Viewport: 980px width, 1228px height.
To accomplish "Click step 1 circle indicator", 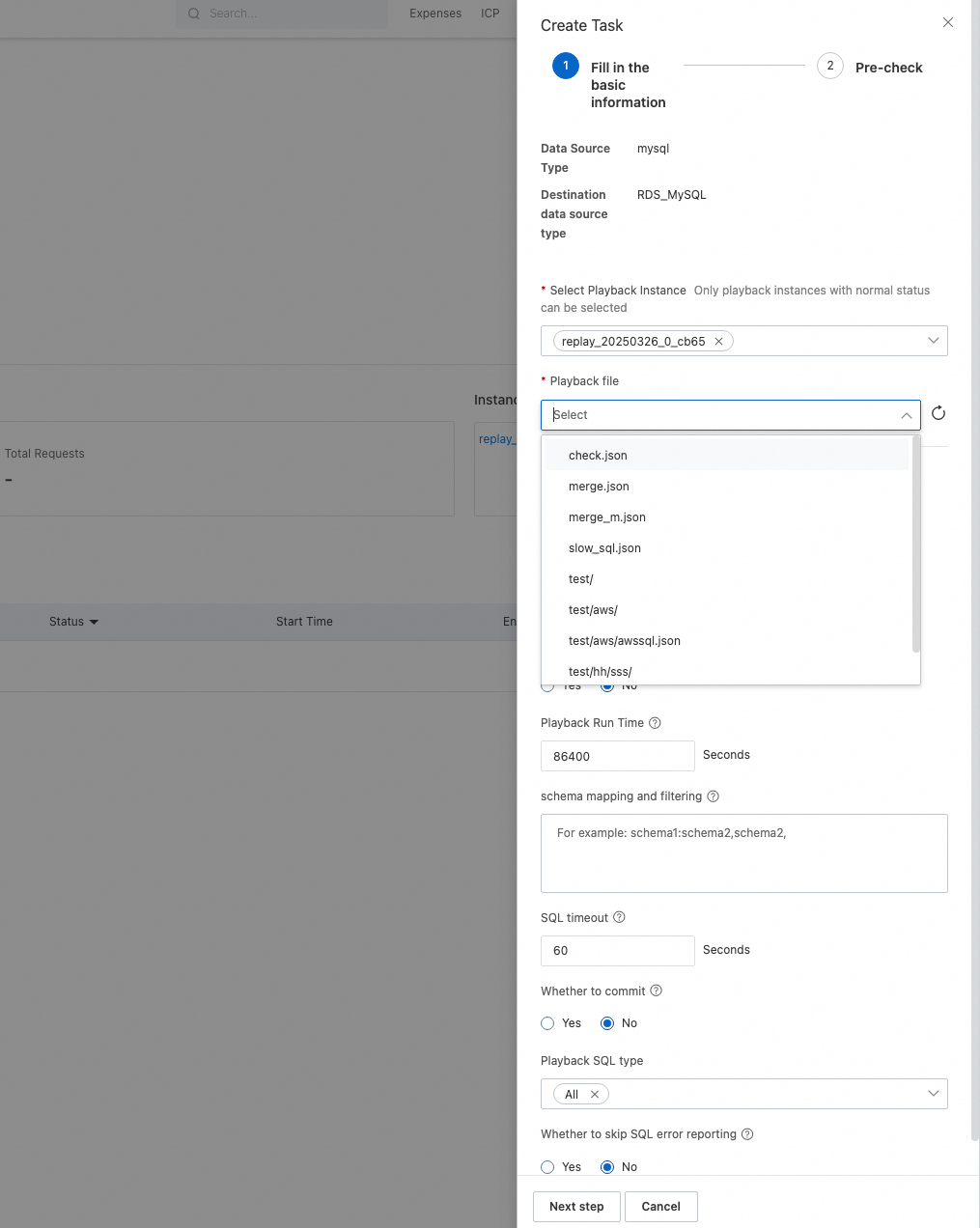I will 566,66.
